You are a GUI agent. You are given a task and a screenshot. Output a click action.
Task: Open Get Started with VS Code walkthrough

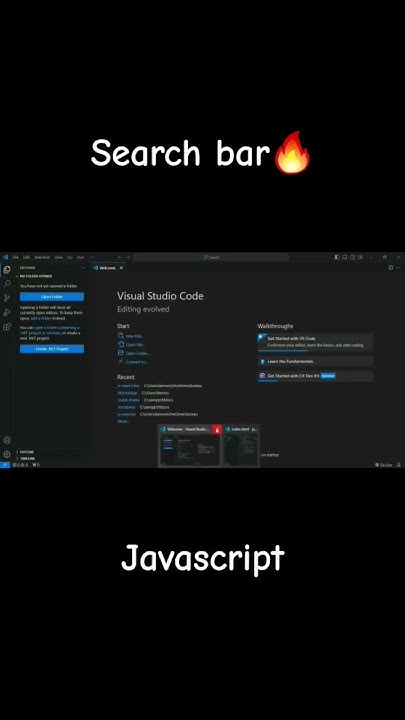coord(315,342)
